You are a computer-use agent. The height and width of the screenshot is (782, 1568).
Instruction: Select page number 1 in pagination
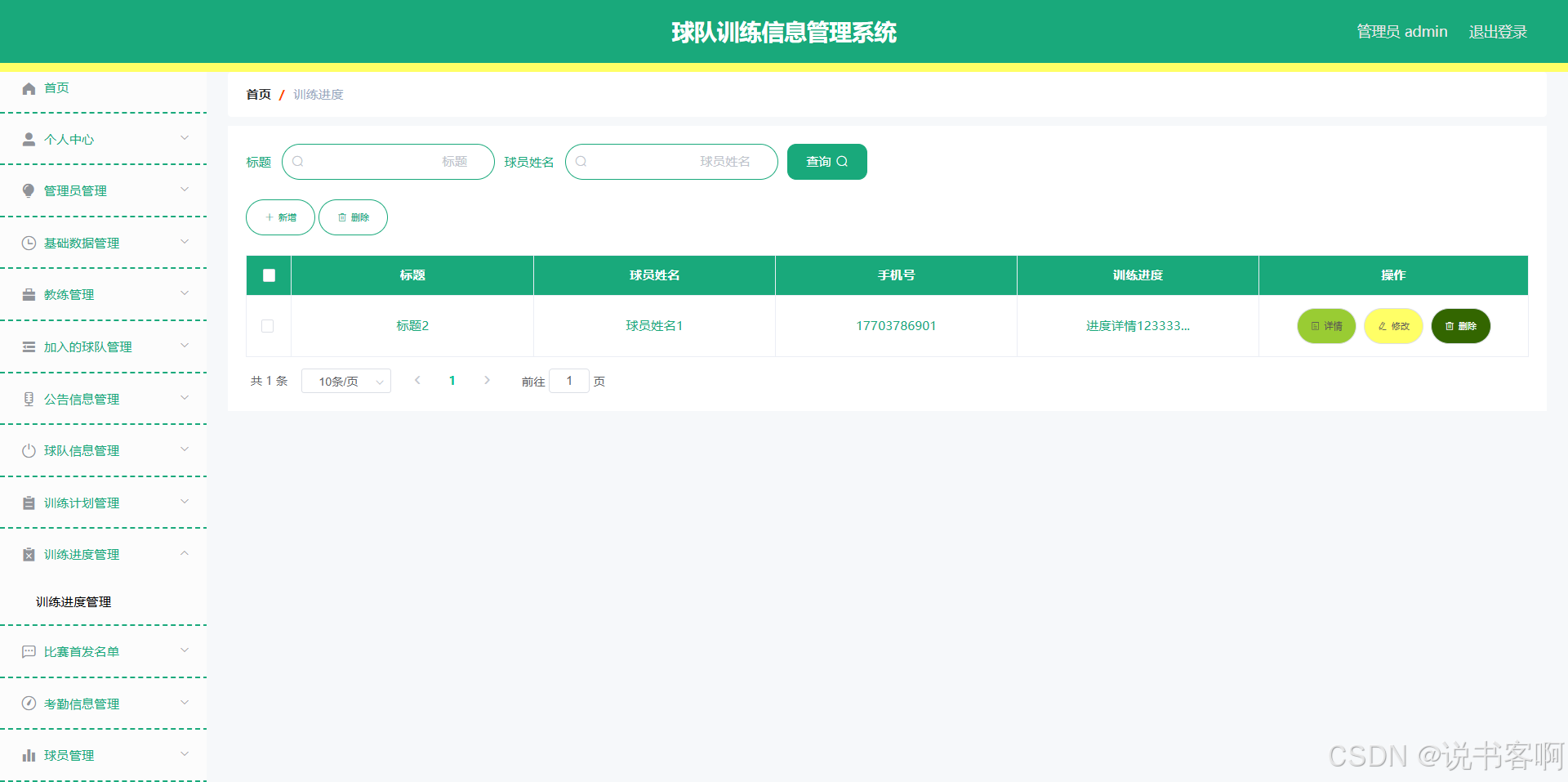click(452, 381)
